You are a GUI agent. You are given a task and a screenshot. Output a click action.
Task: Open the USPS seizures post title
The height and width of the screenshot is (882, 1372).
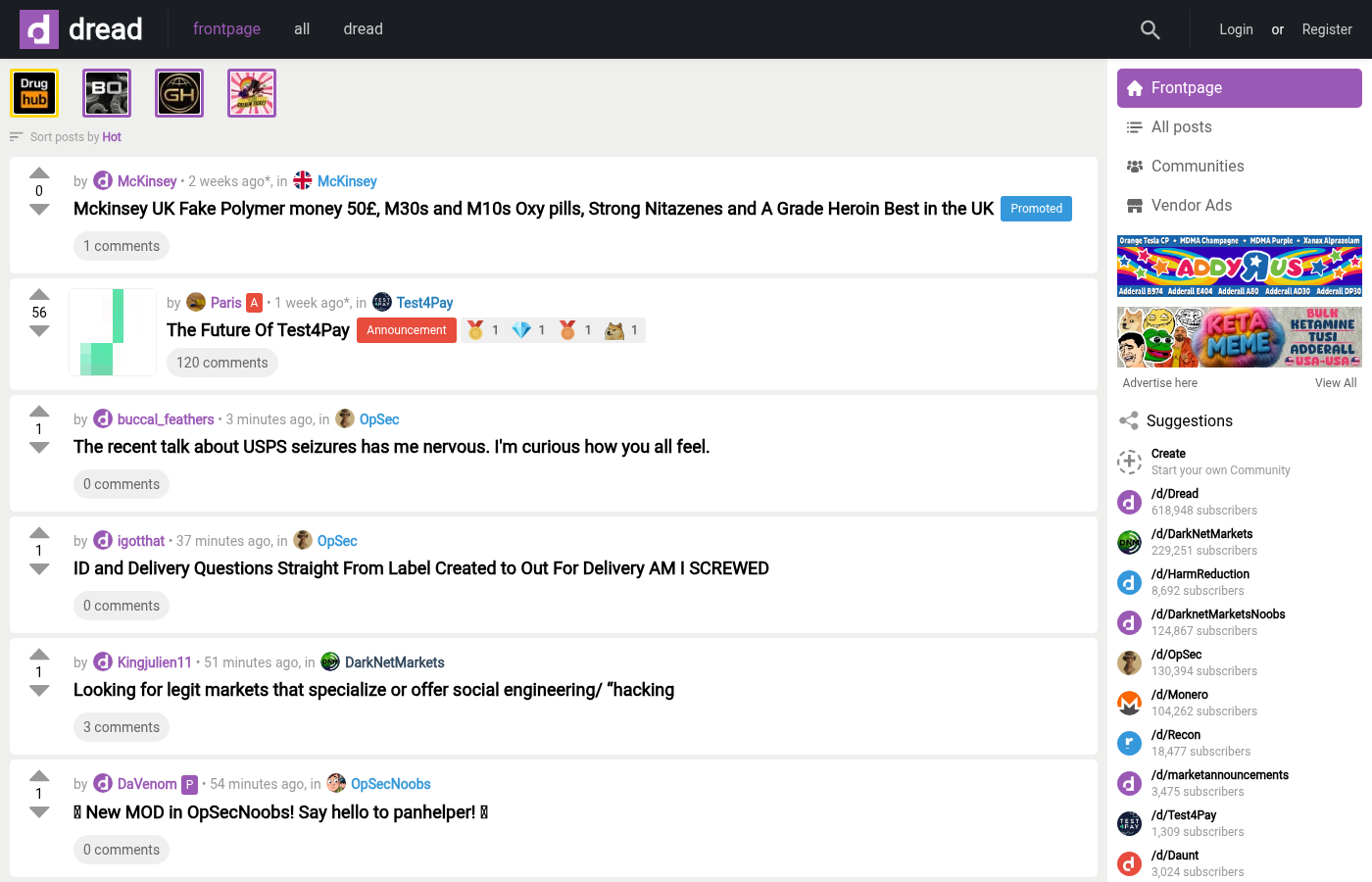point(391,447)
